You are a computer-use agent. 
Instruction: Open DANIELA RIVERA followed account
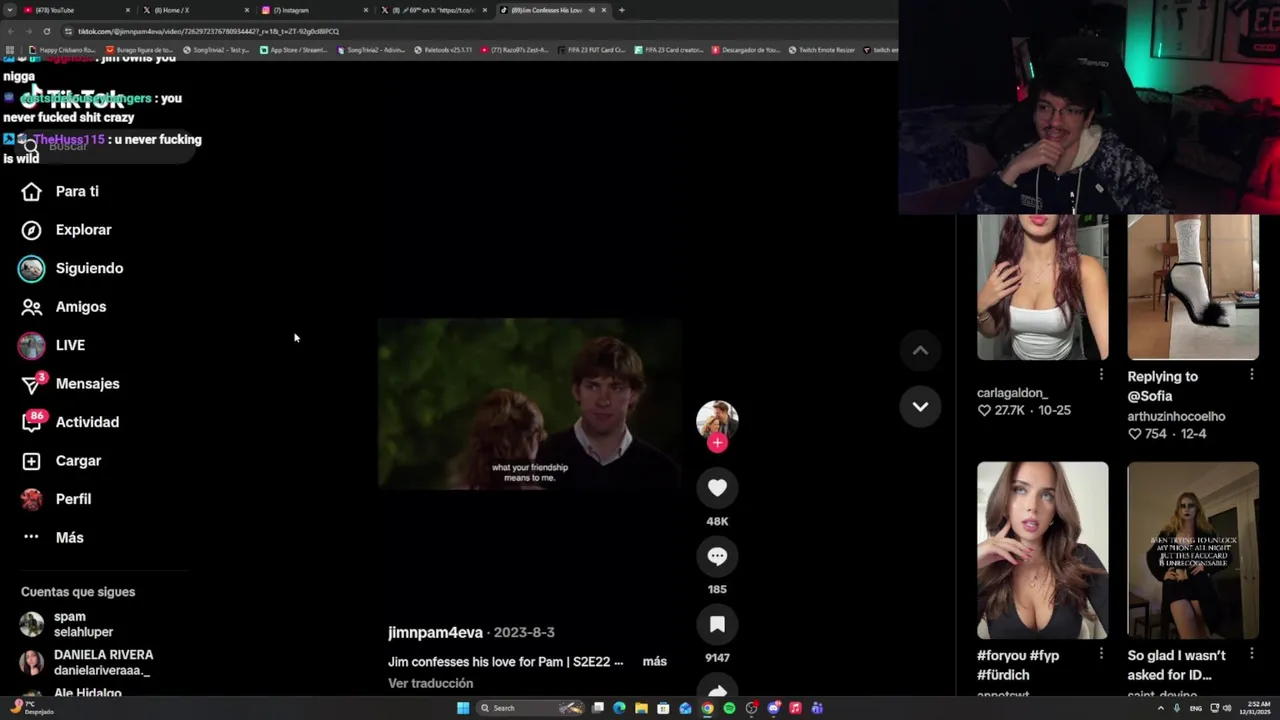tap(86, 662)
